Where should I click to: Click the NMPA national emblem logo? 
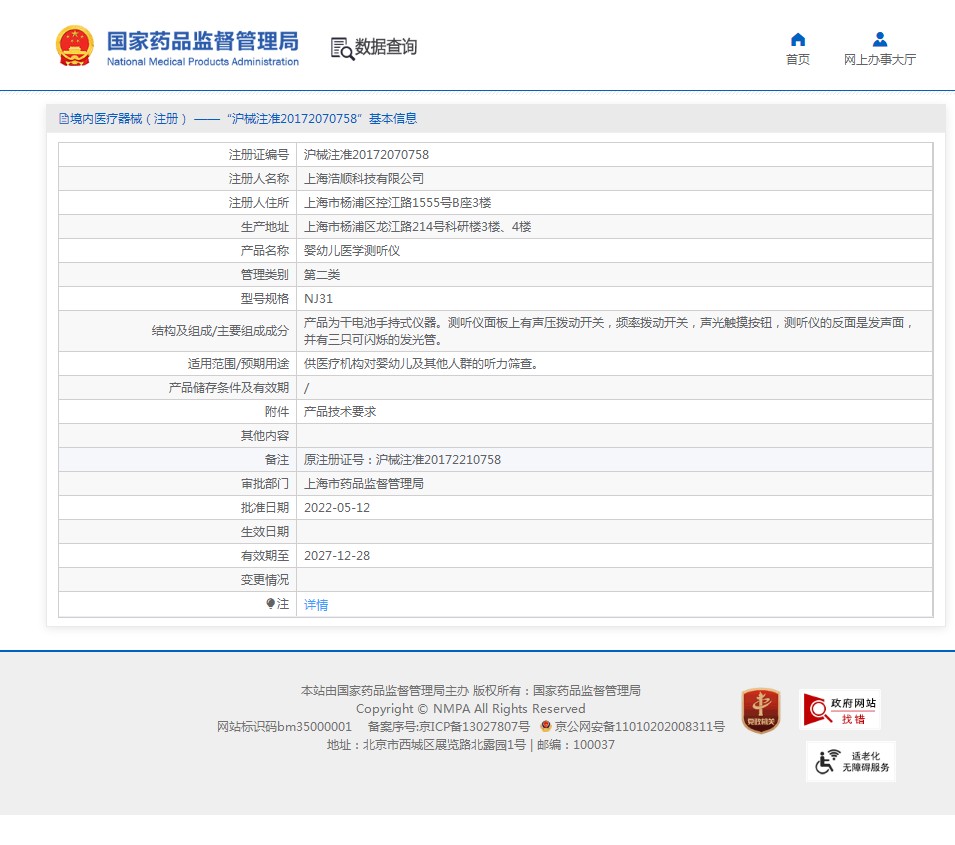coord(75,46)
